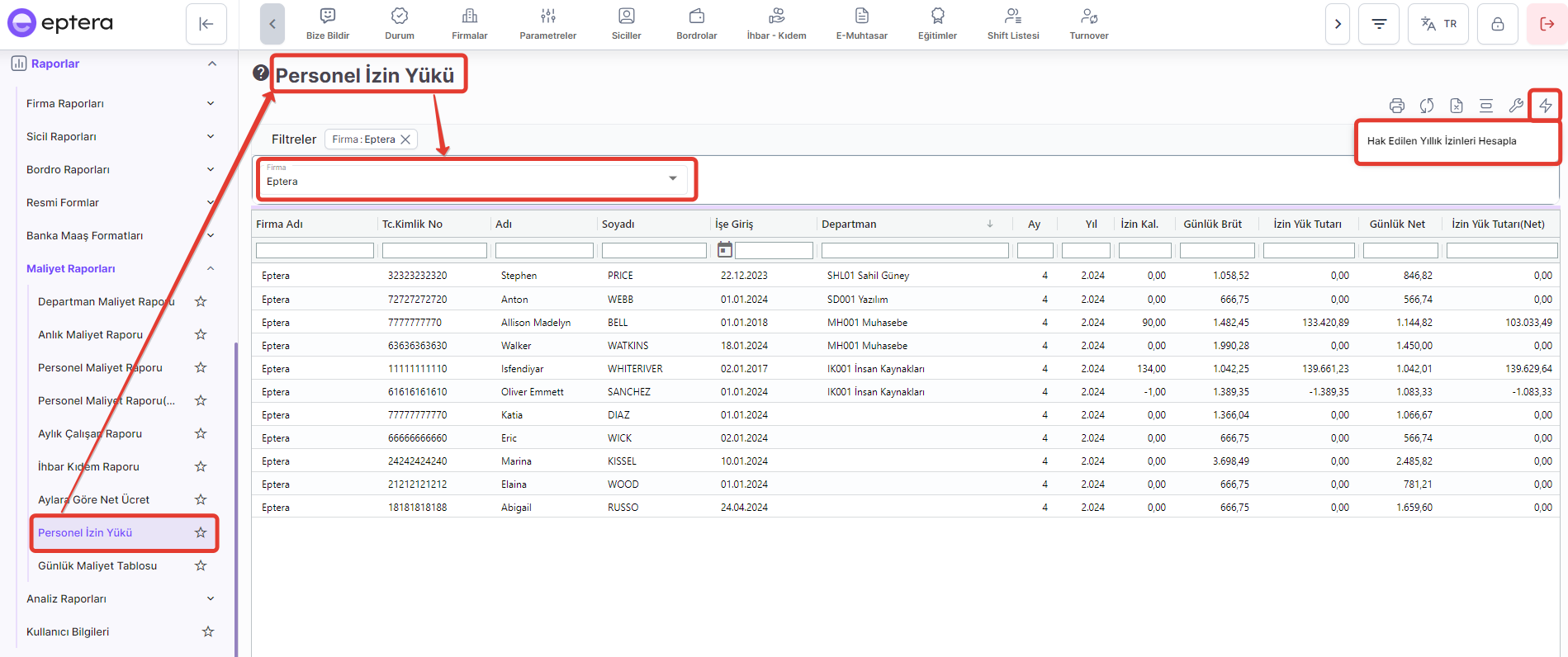Click the print icon in report toolbar

coord(1396,106)
